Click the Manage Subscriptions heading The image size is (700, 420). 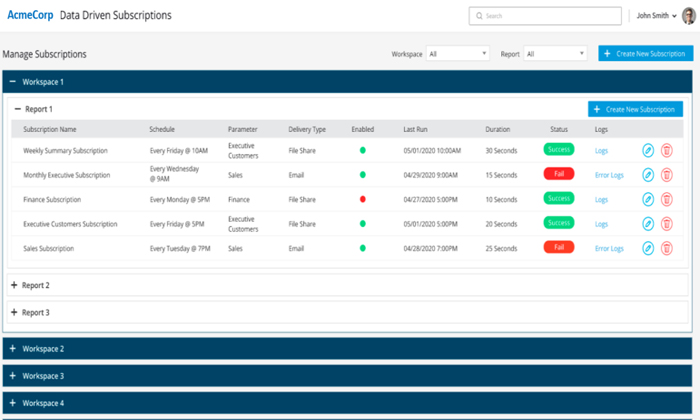pyautogui.click(x=44, y=54)
